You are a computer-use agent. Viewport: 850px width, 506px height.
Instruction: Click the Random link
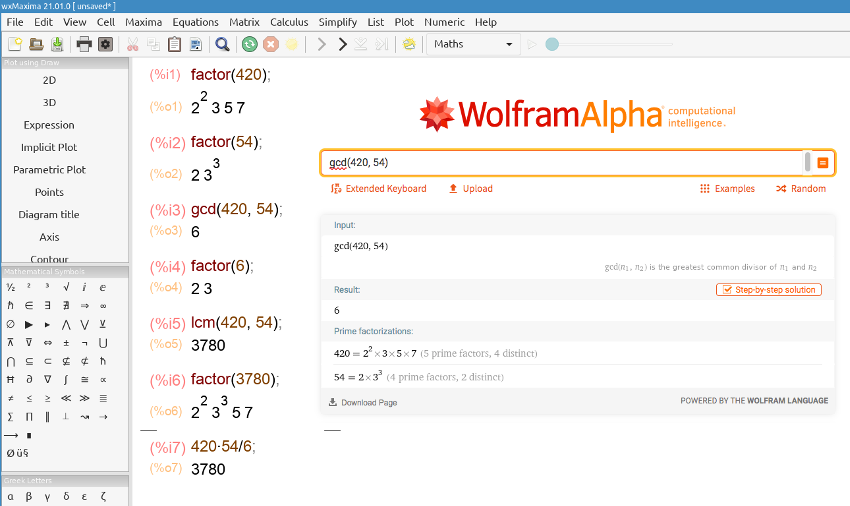[x=801, y=189]
